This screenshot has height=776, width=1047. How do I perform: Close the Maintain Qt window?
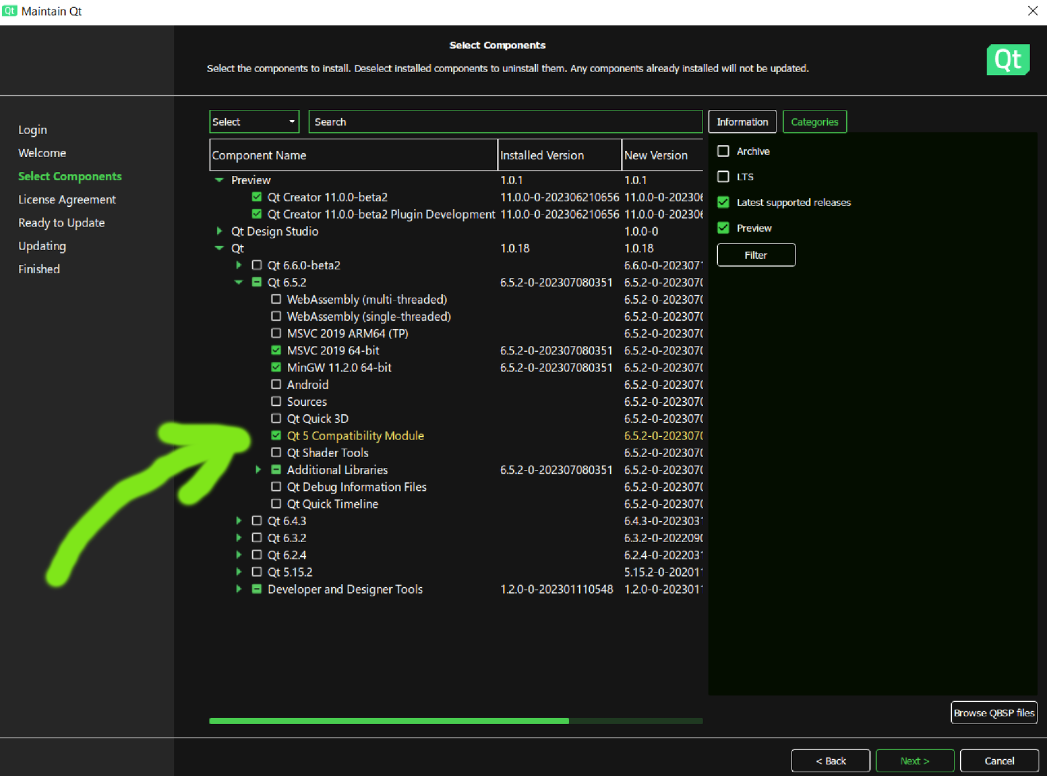[x=1032, y=11]
